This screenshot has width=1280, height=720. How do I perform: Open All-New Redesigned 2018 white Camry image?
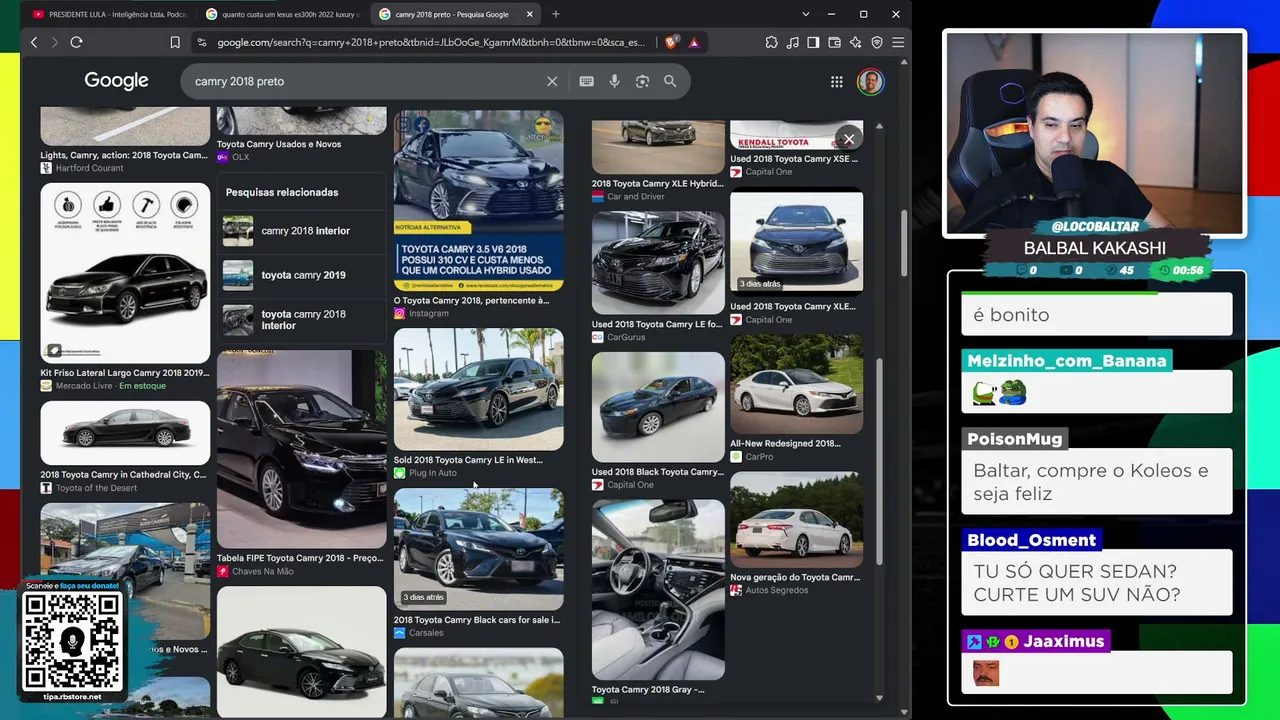796,384
